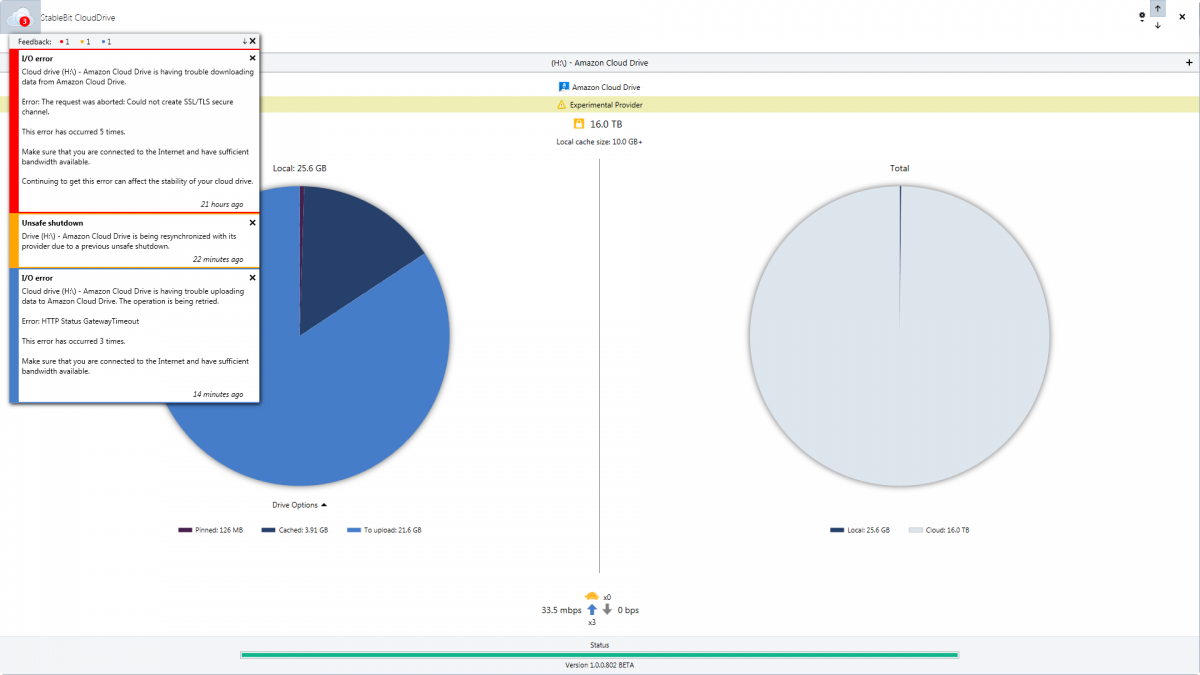Viewport: 1200px width, 675px height.
Task: Click the Pinned: 126 MB legend swatch
Action: pyautogui.click(x=185, y=530)
